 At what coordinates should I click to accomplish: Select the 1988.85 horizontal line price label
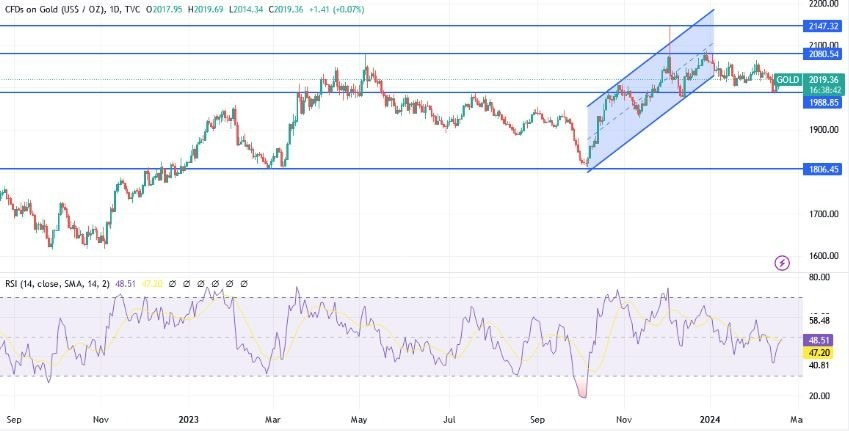pos(822,102)
